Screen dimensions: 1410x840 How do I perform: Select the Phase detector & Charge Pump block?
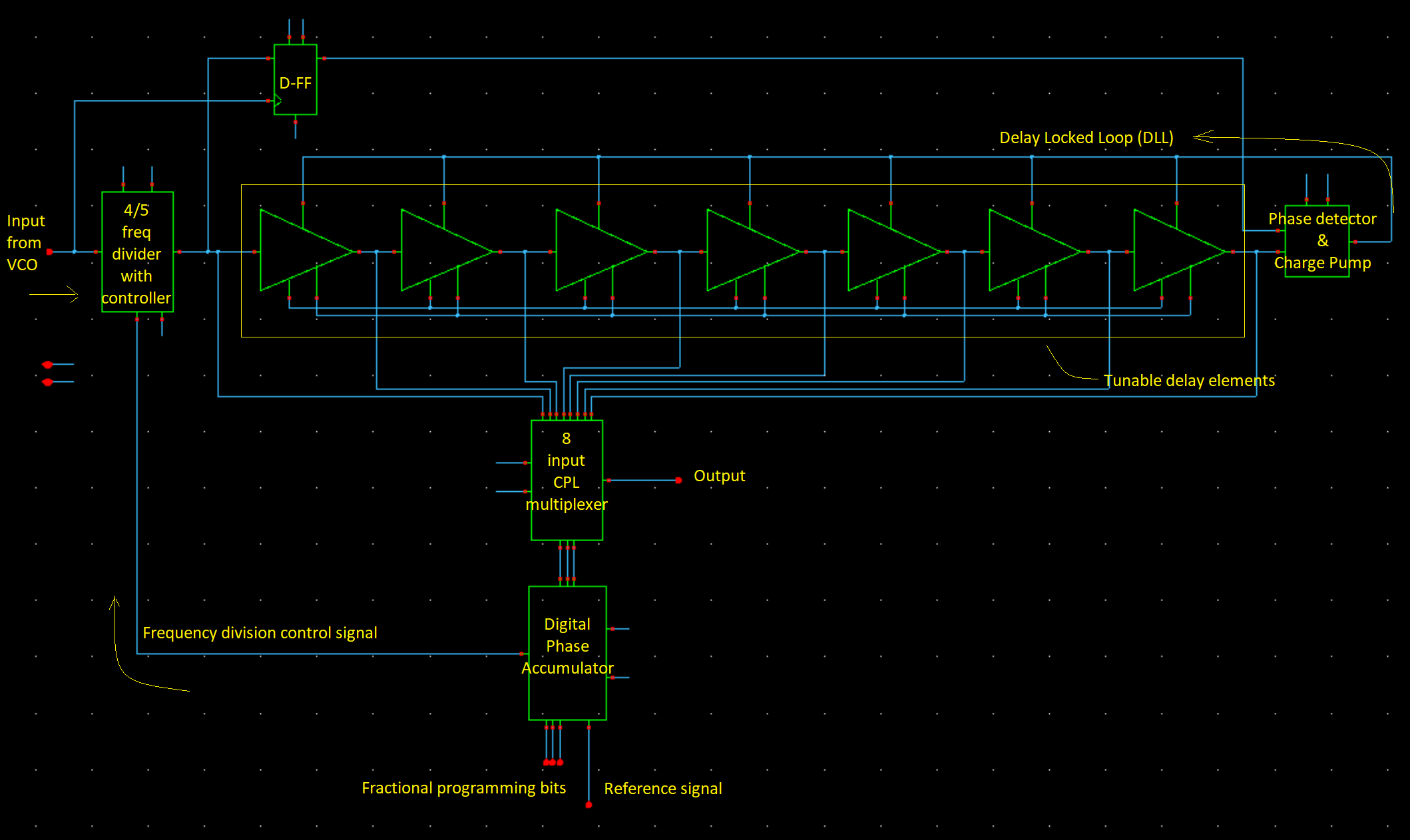tap(1317, 241)
